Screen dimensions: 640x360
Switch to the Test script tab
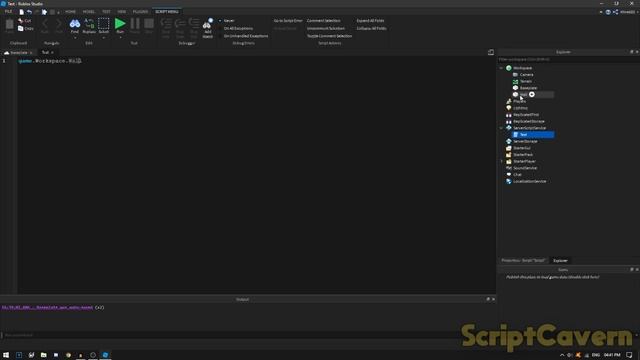[45, 53]
